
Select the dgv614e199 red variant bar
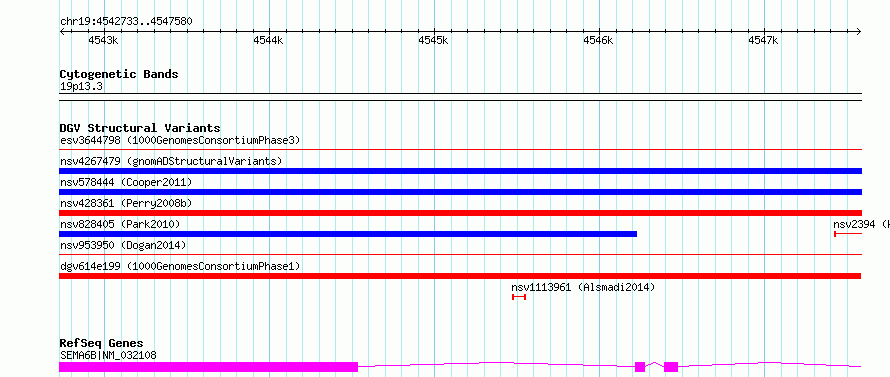(460, 276)
